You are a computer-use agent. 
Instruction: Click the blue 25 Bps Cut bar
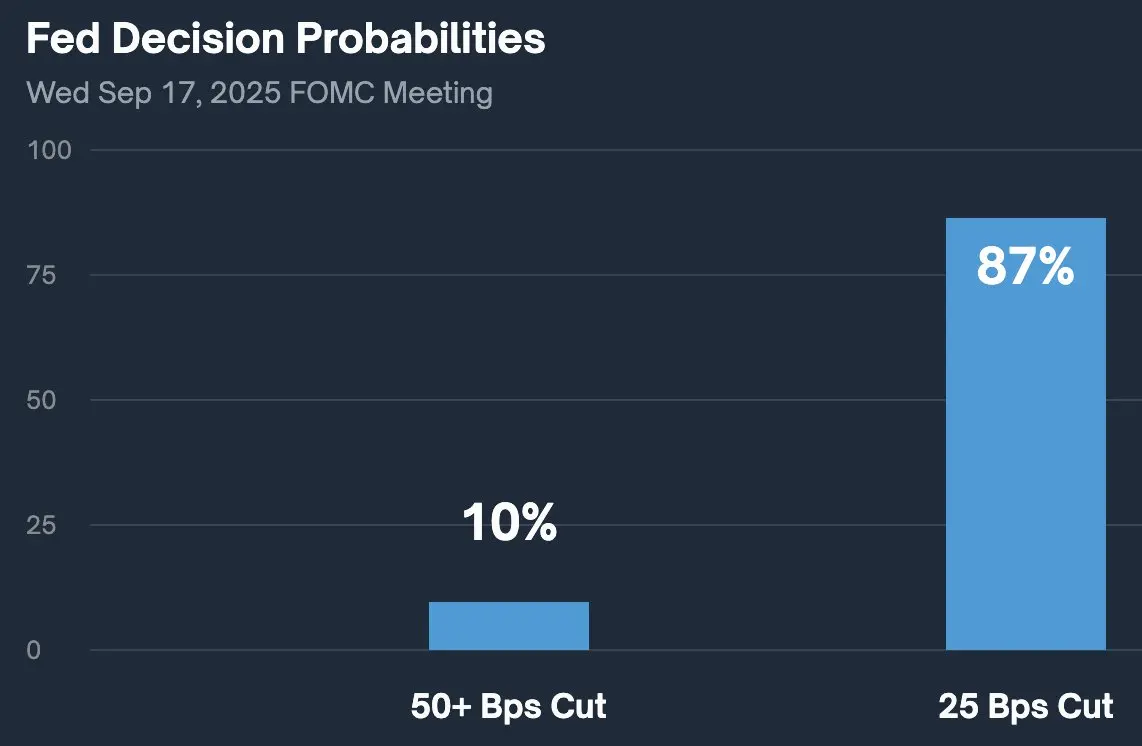(x=1025, y=433)
